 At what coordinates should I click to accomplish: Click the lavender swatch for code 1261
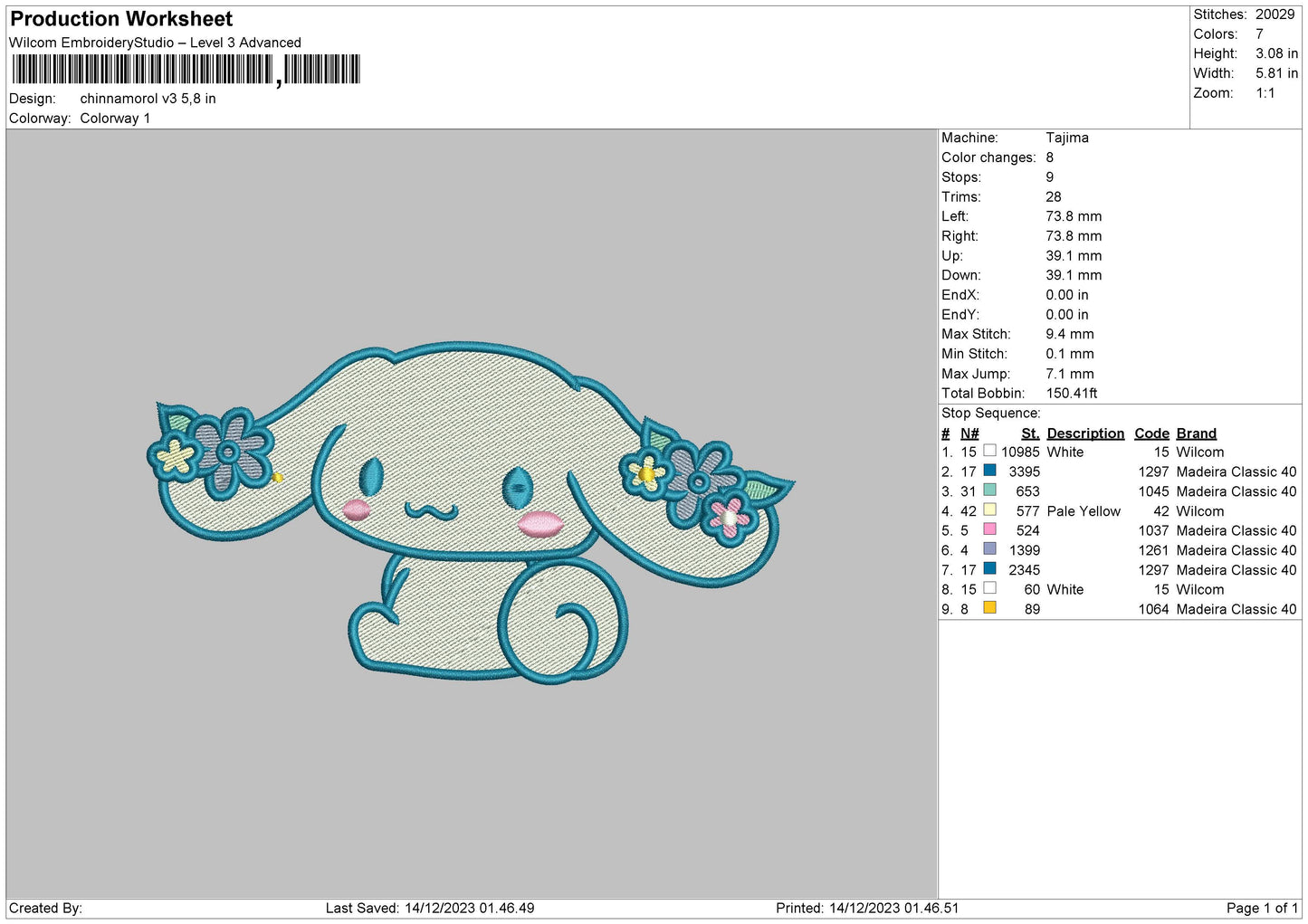tap(989, 549)
